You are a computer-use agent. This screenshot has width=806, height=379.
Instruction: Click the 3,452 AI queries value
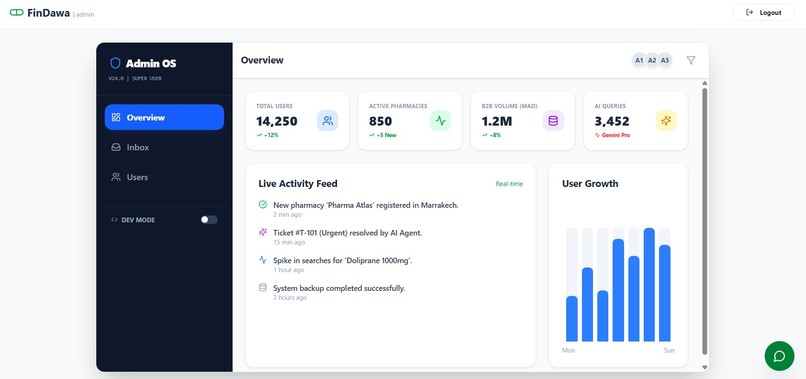point(612,121)
